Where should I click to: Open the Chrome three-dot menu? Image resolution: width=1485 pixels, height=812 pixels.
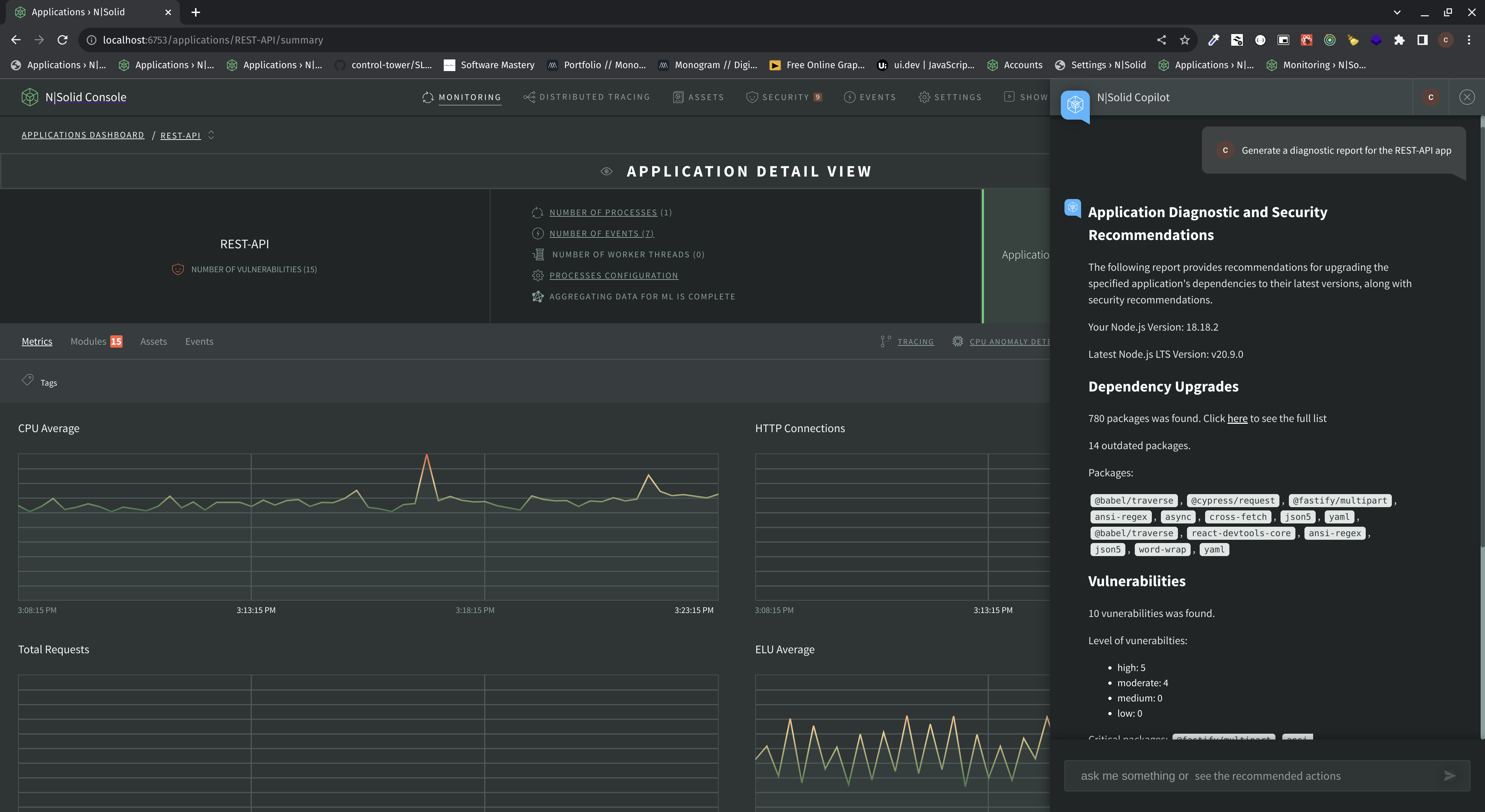click(1469, 40)
